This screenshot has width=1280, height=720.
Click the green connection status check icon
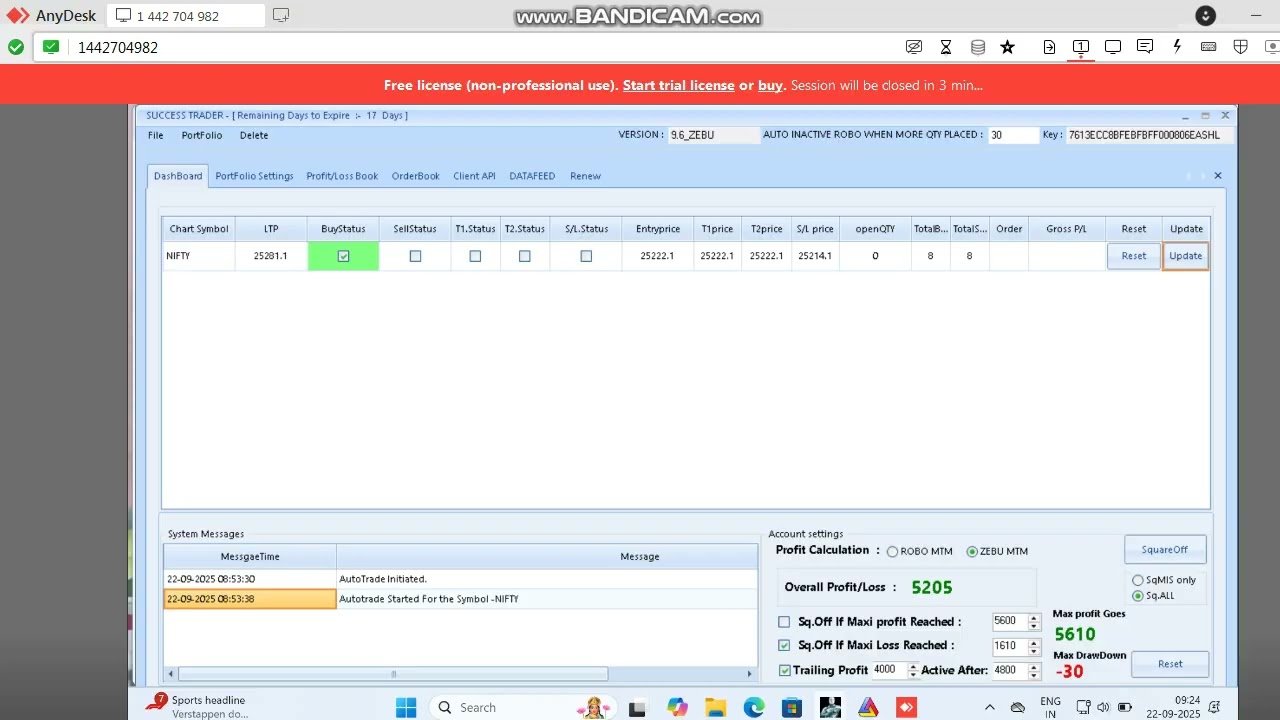click(x=16, y=47)
